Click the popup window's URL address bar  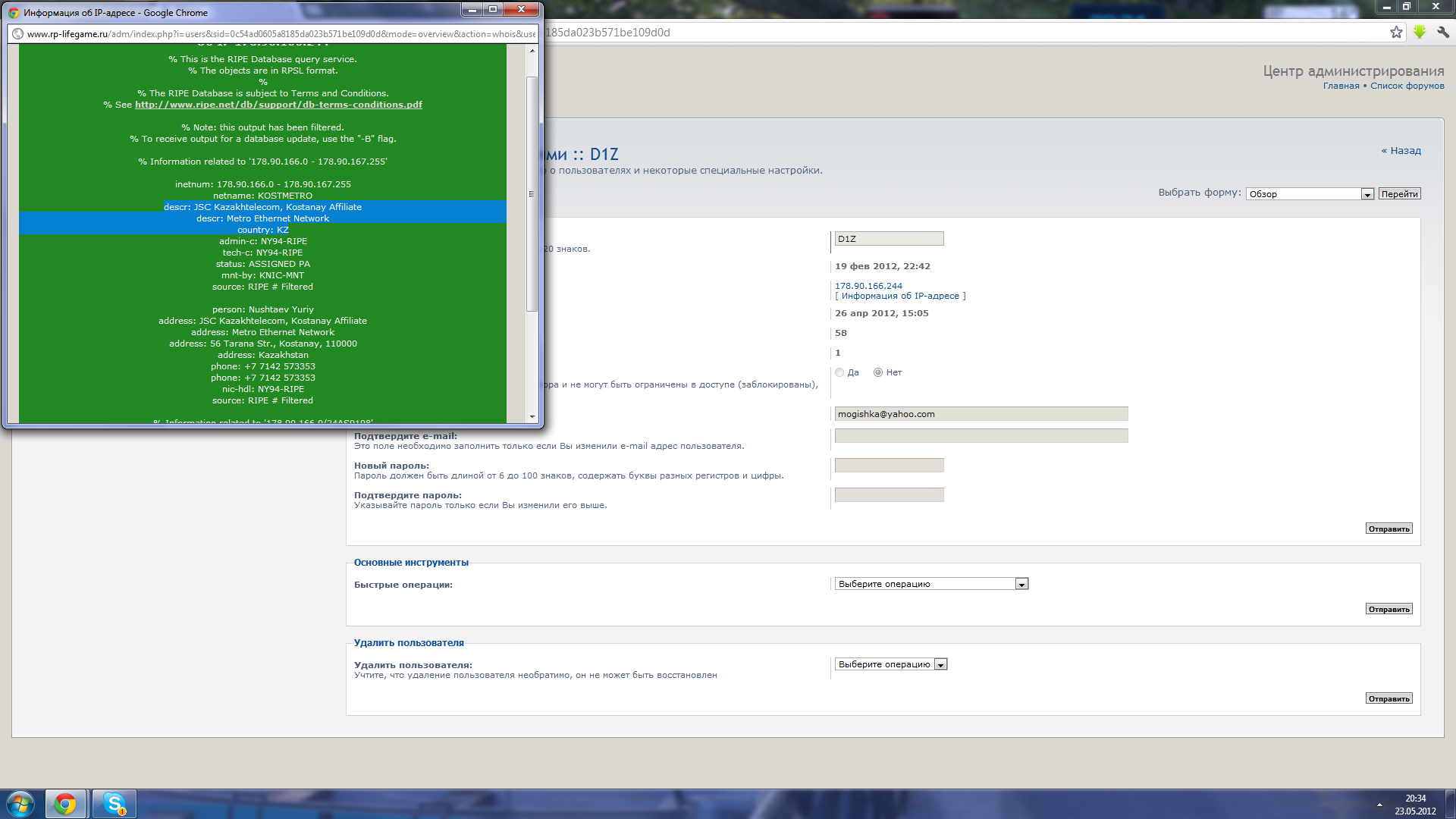tap(281, 33)
